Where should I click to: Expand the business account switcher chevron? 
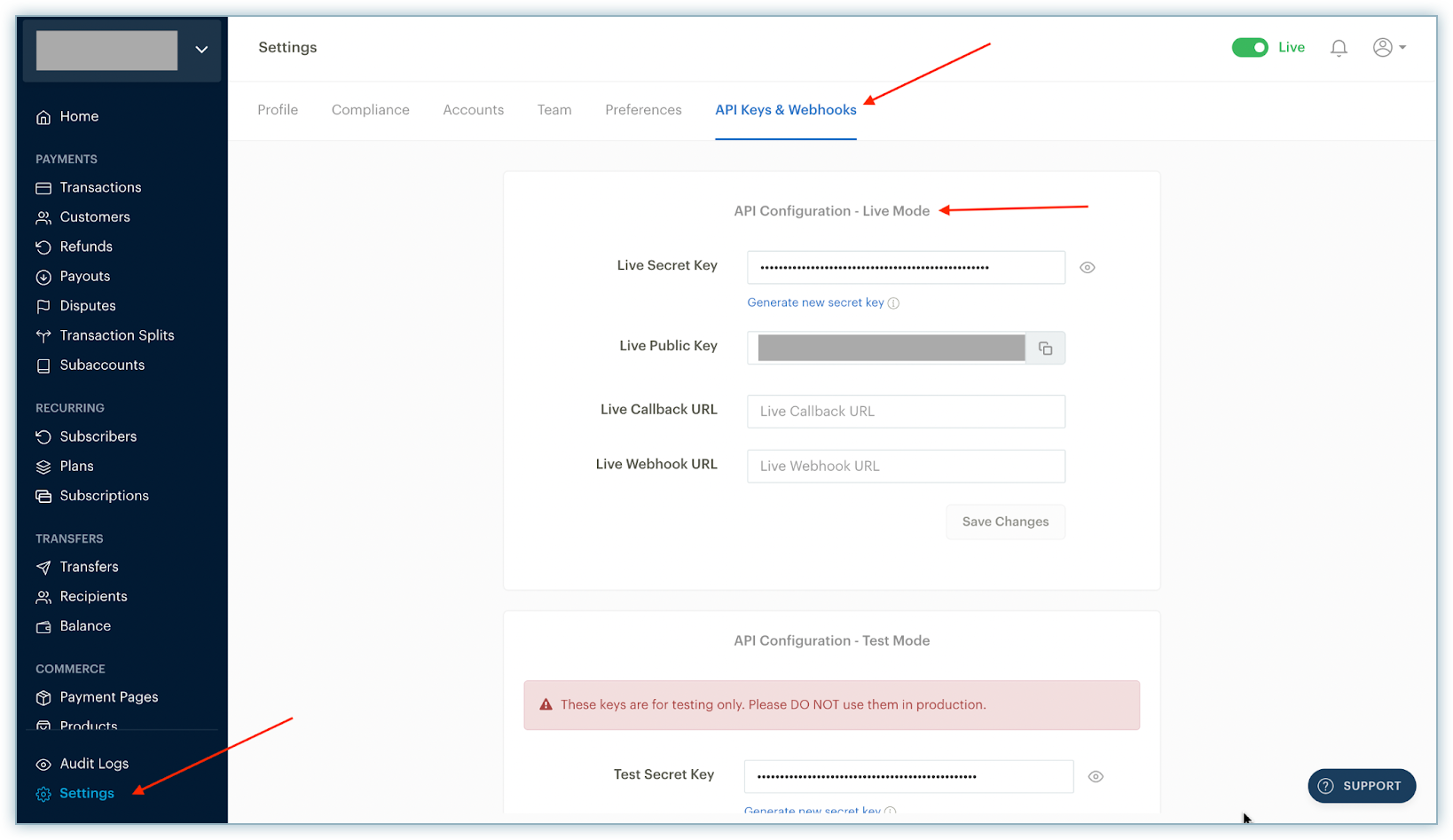pyautogui.click(x=201, y=50)
